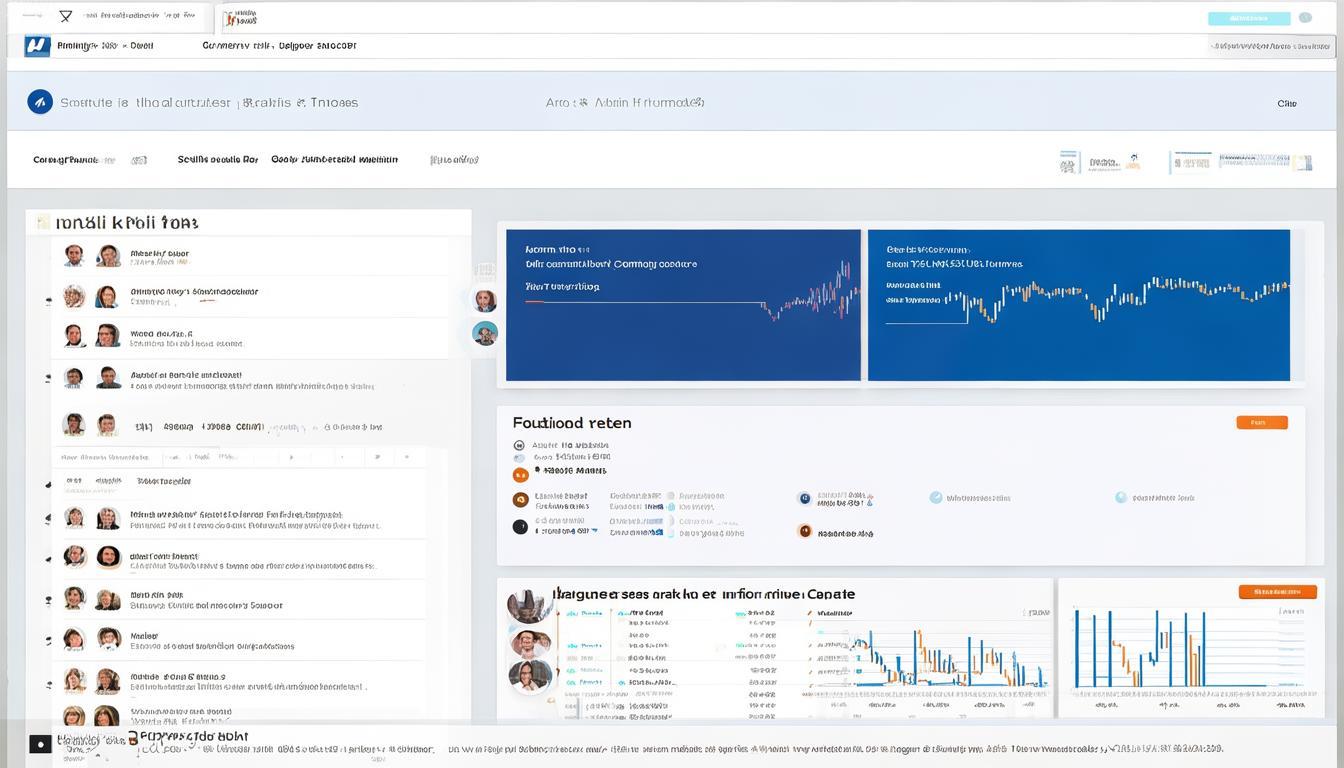Click the top avatar beside the left blue chart

(485, 300)
